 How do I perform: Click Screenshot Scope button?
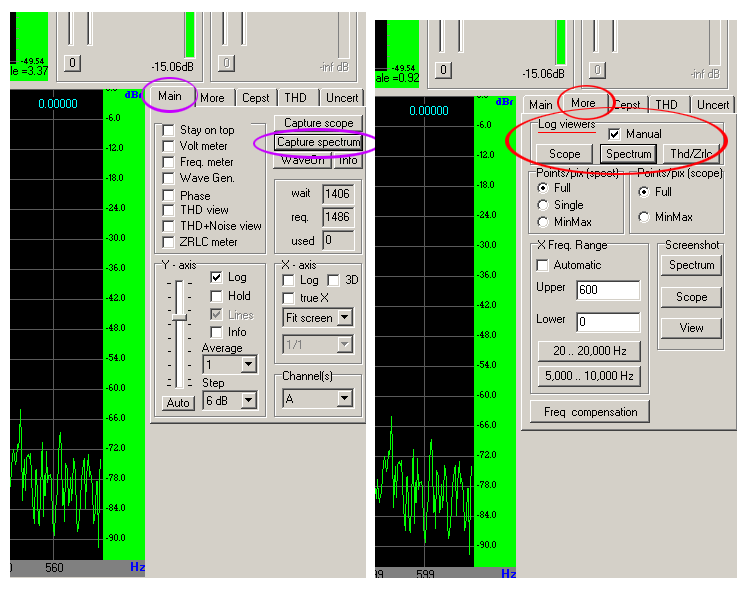coord(691,297)
